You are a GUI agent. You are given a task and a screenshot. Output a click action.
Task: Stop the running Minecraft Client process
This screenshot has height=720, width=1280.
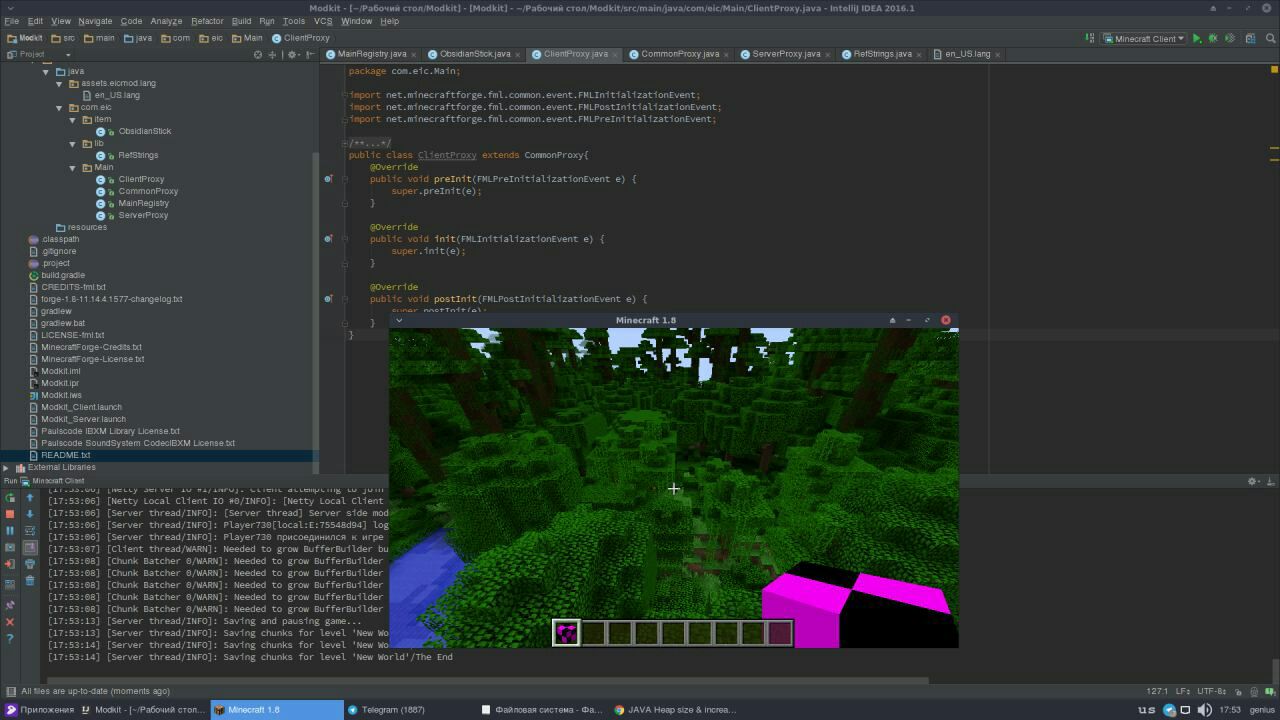point(10,514)
